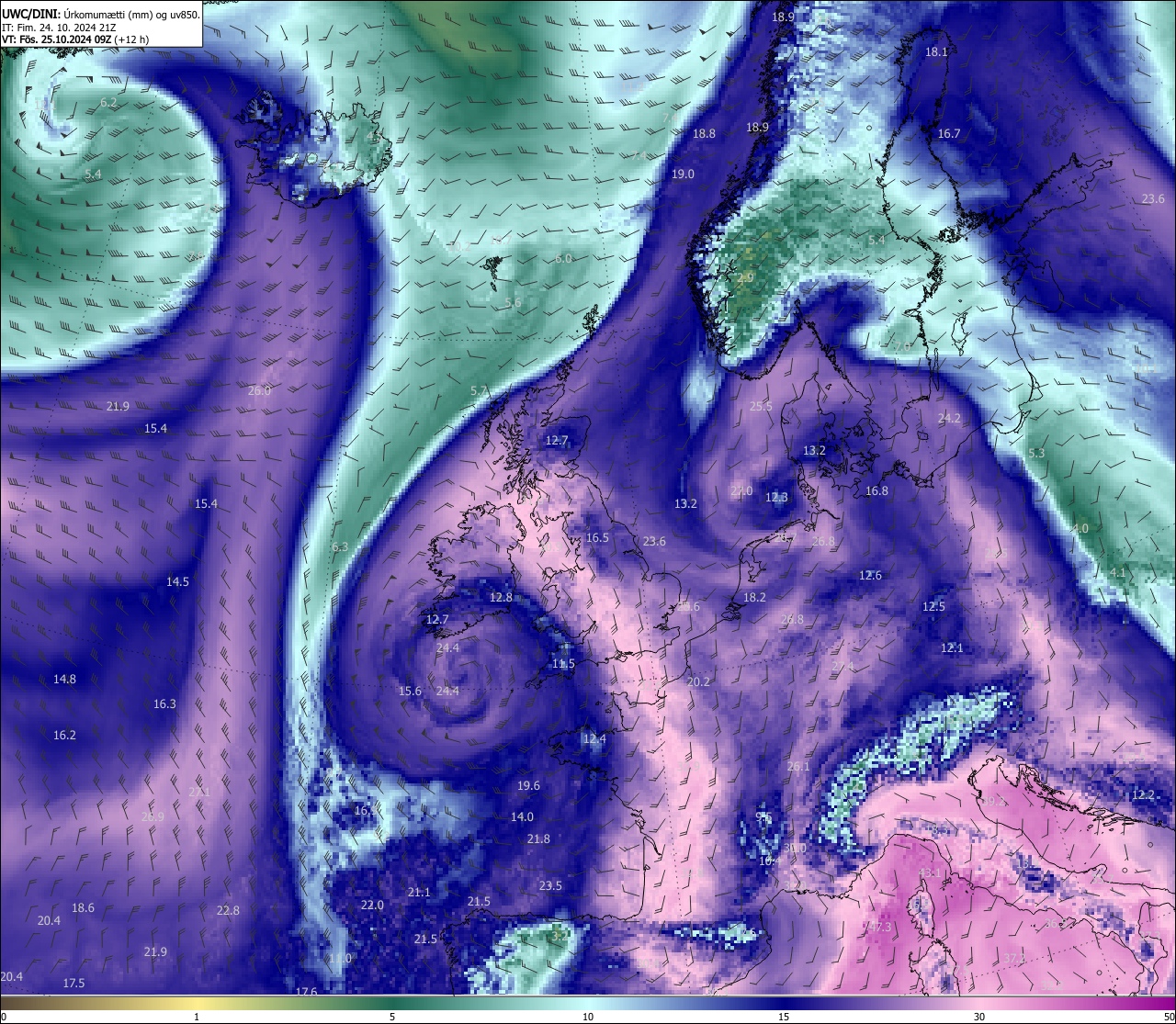Click the 16.3 value on the map
This screenshot has height=1024, width=1176.
click(164, 703)
